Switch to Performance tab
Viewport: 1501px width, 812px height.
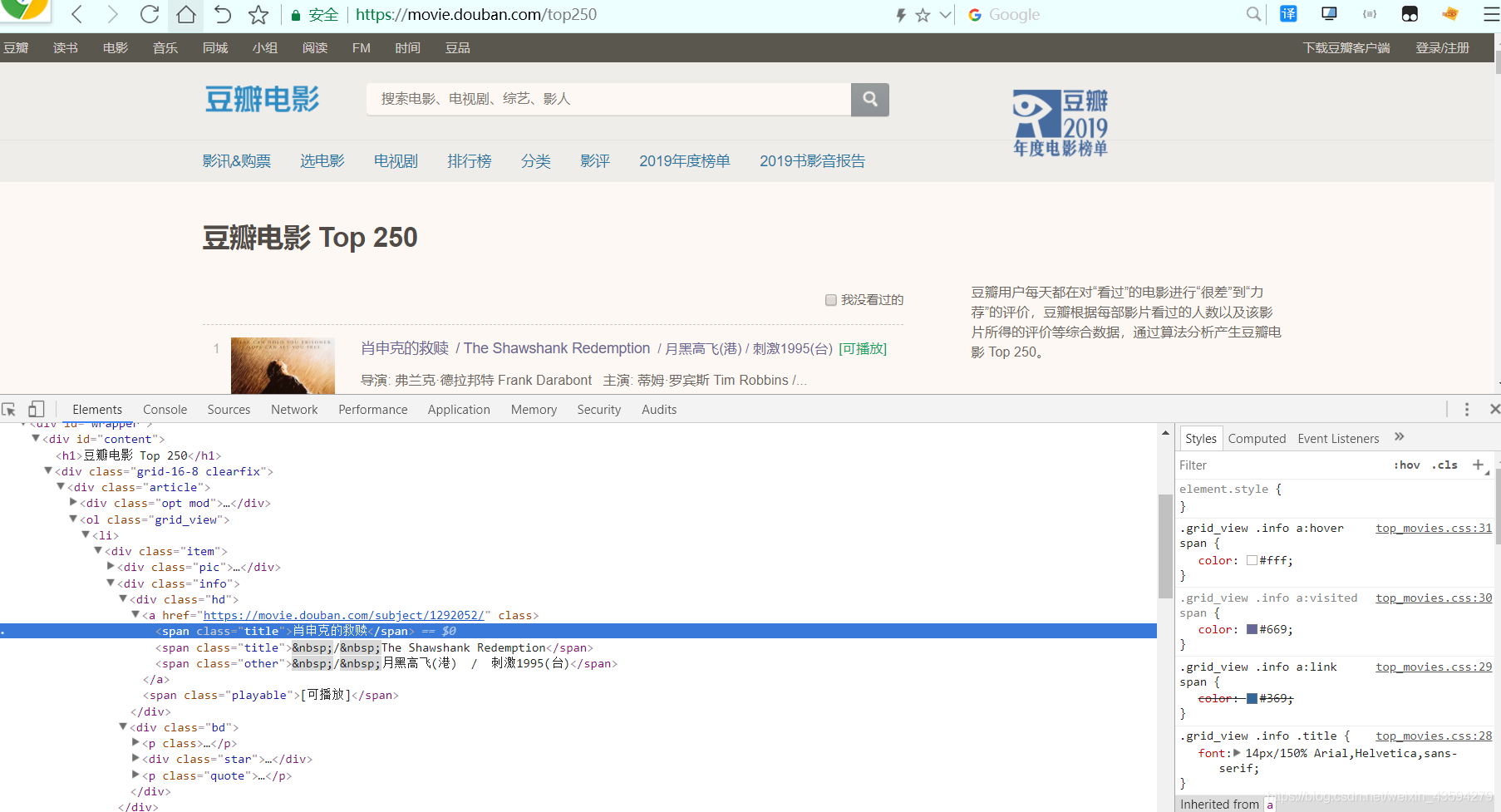[x=373, y=410]
